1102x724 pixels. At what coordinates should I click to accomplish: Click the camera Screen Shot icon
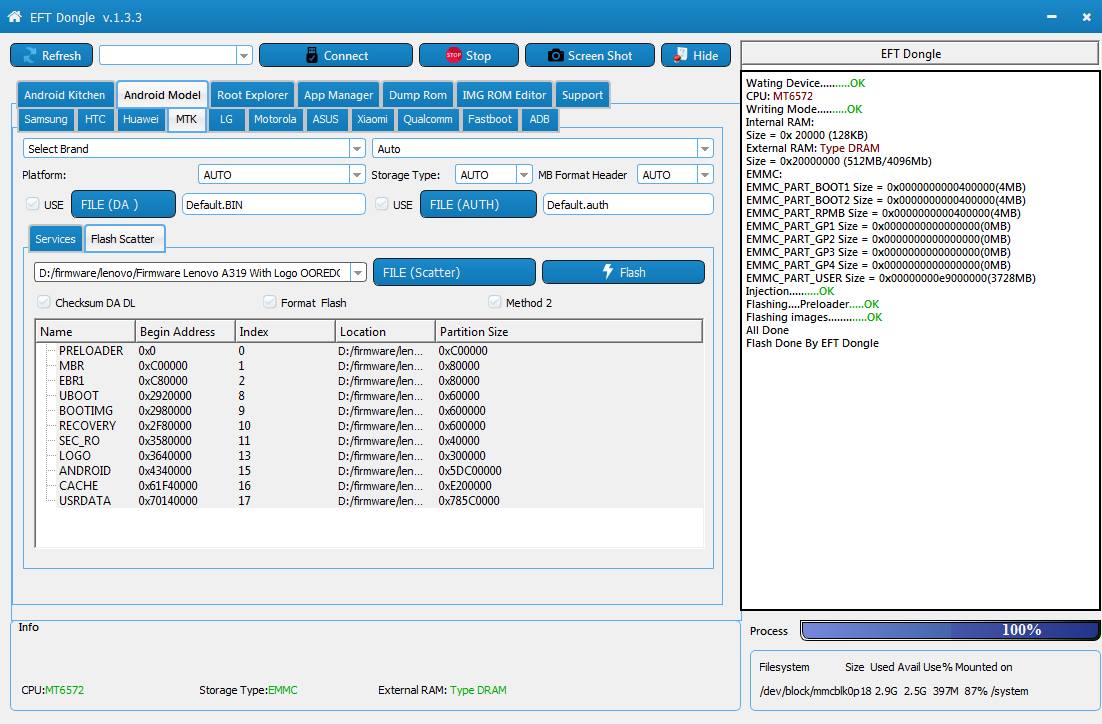pos(555,56)
